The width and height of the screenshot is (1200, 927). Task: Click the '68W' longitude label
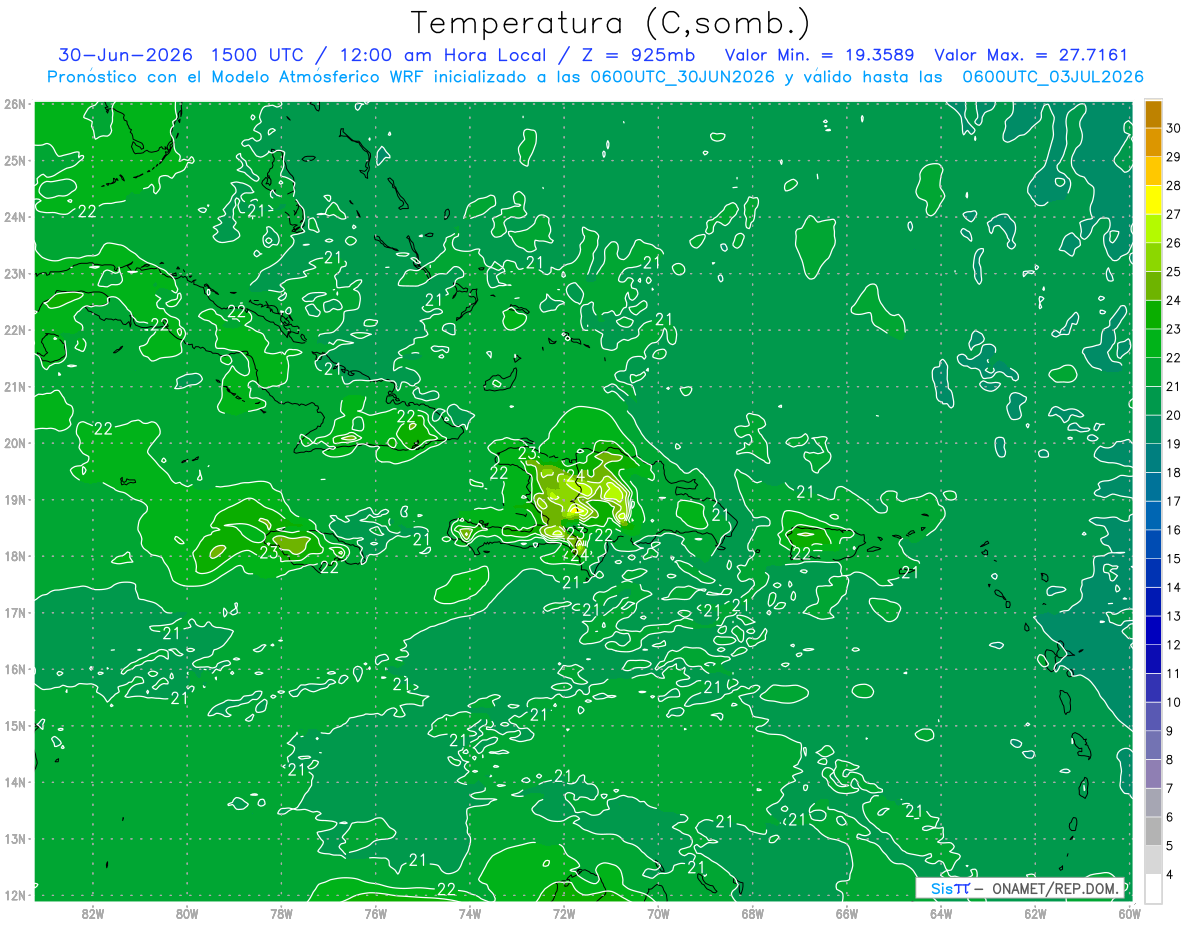point(752,913)
